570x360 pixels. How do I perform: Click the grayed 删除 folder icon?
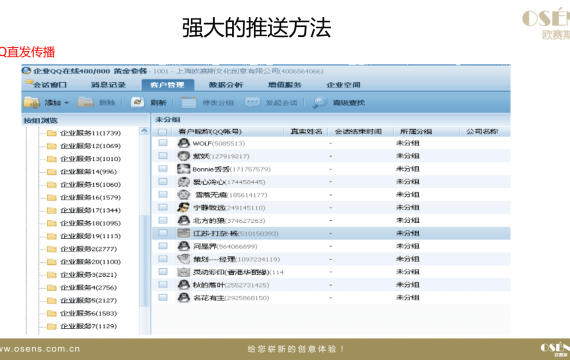(86, 102)
